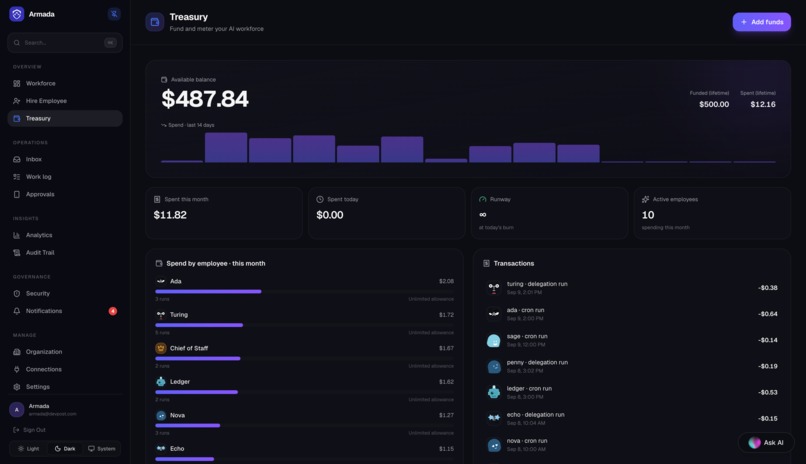Click Nova's avatar in spend list

click(161, 415)
